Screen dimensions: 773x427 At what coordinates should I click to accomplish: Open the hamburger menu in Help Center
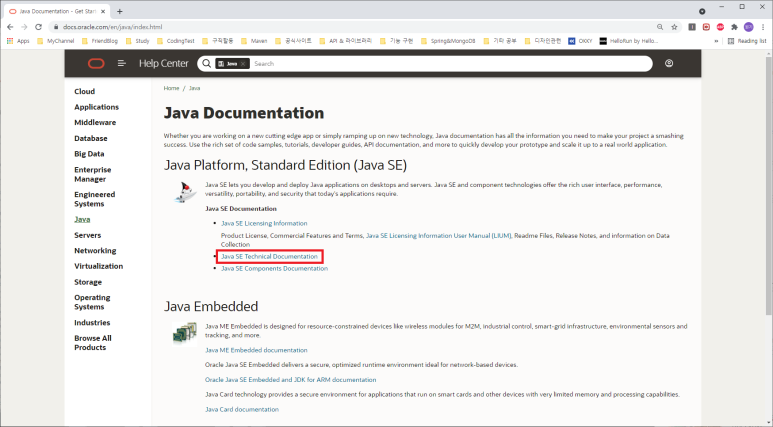click(x=122, y=64)
